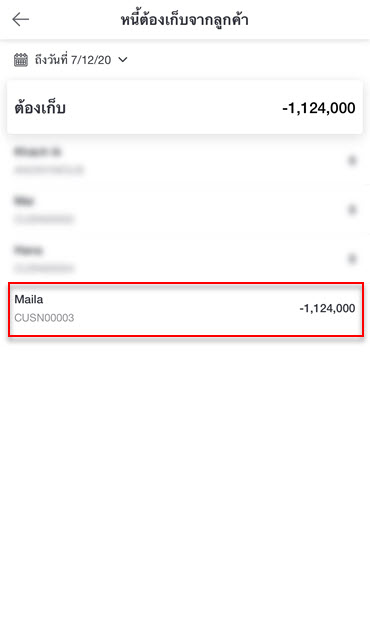Select blurred customer code under second row
This screenshot has width=370, height=640.
tap(44, 219)
